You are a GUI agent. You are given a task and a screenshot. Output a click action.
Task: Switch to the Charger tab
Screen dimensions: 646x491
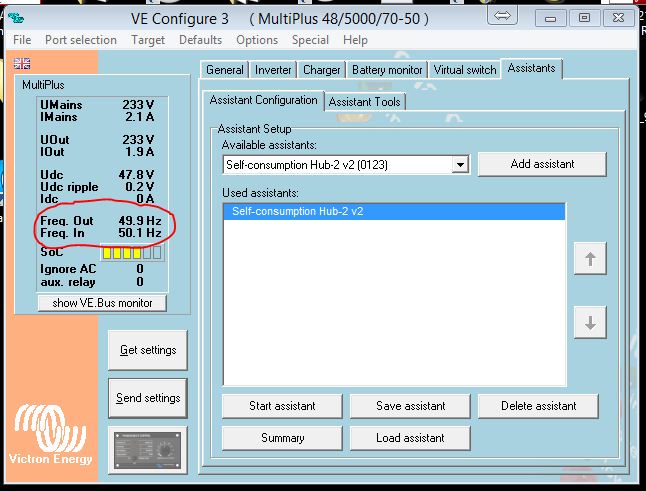click(321, 70)
